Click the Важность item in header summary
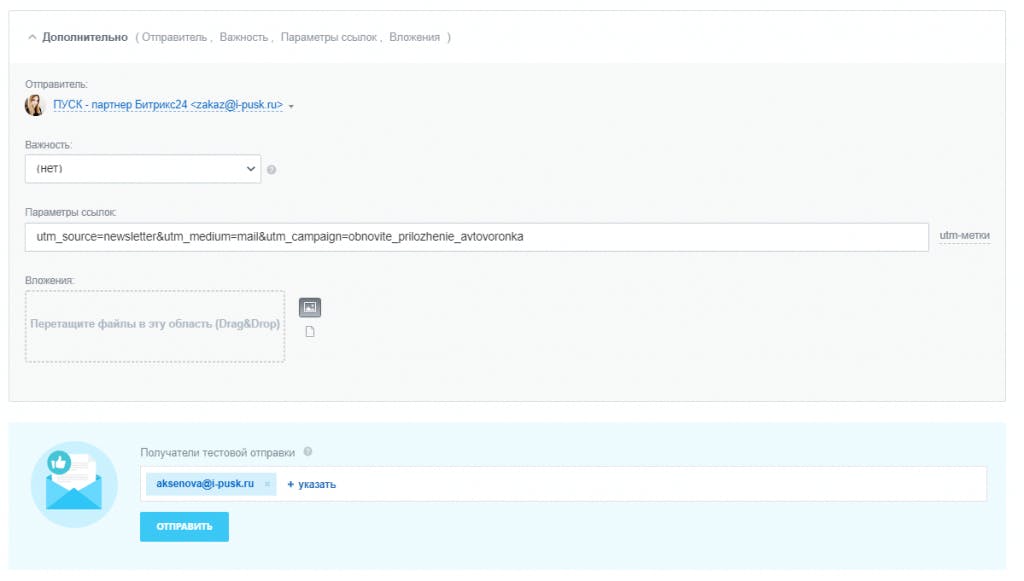1024x581 pixels. tap(244, 37)
